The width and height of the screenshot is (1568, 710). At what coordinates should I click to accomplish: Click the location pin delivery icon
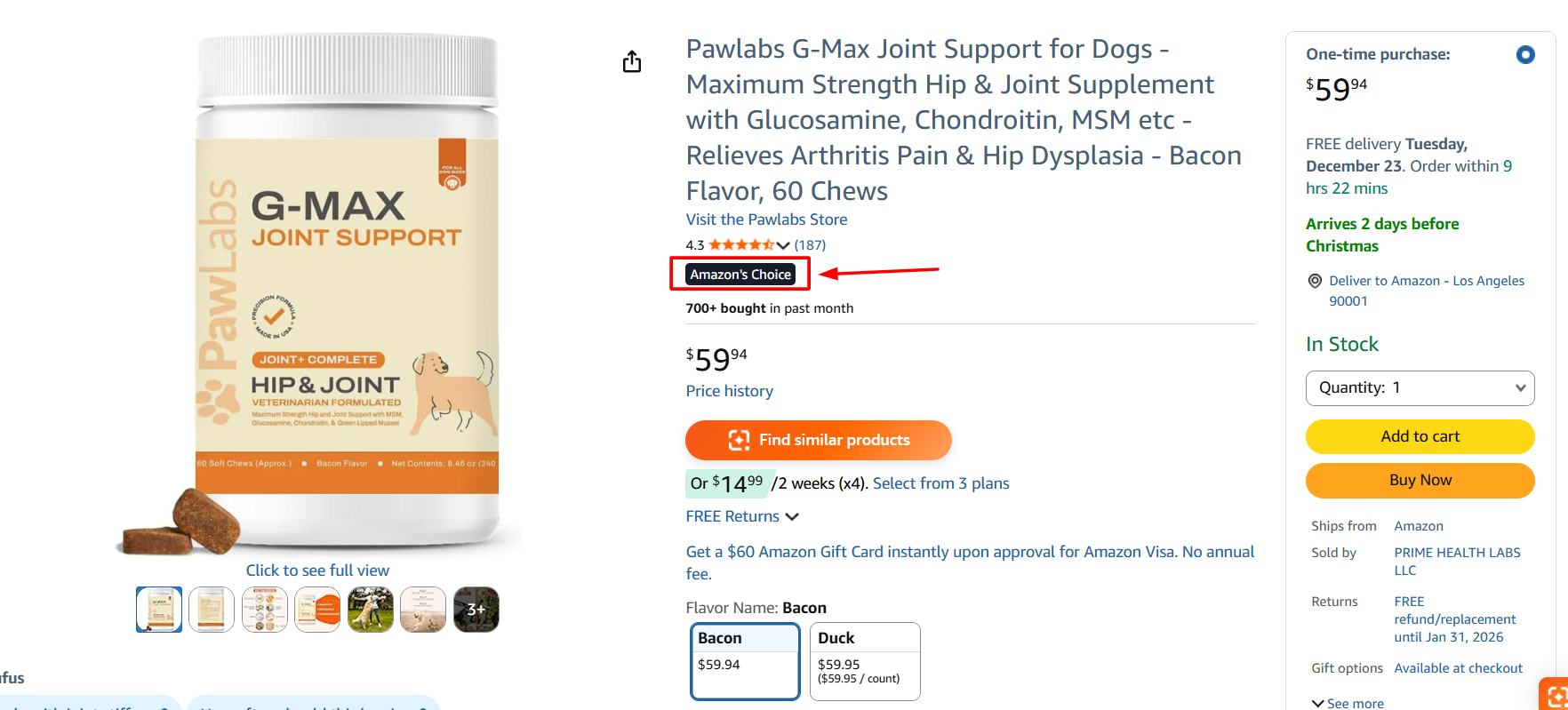(x=1315, y=281)
